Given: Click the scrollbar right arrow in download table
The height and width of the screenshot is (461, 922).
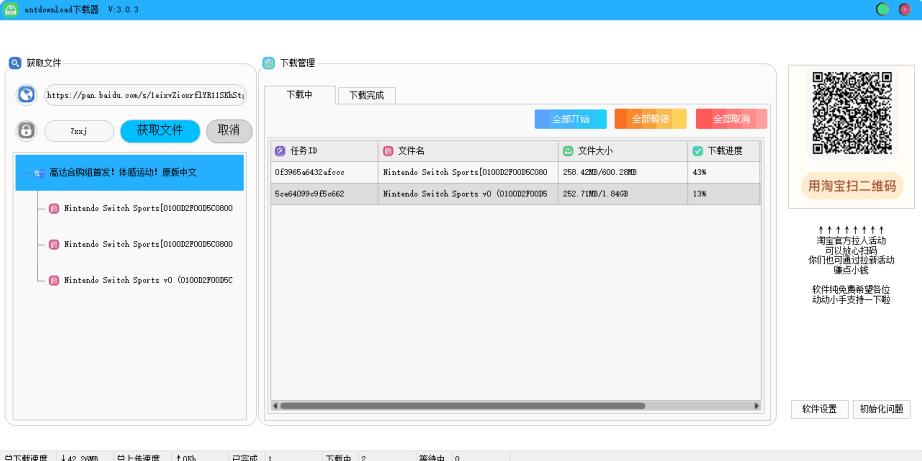Looking at the screenshot, I should point(757,406).
